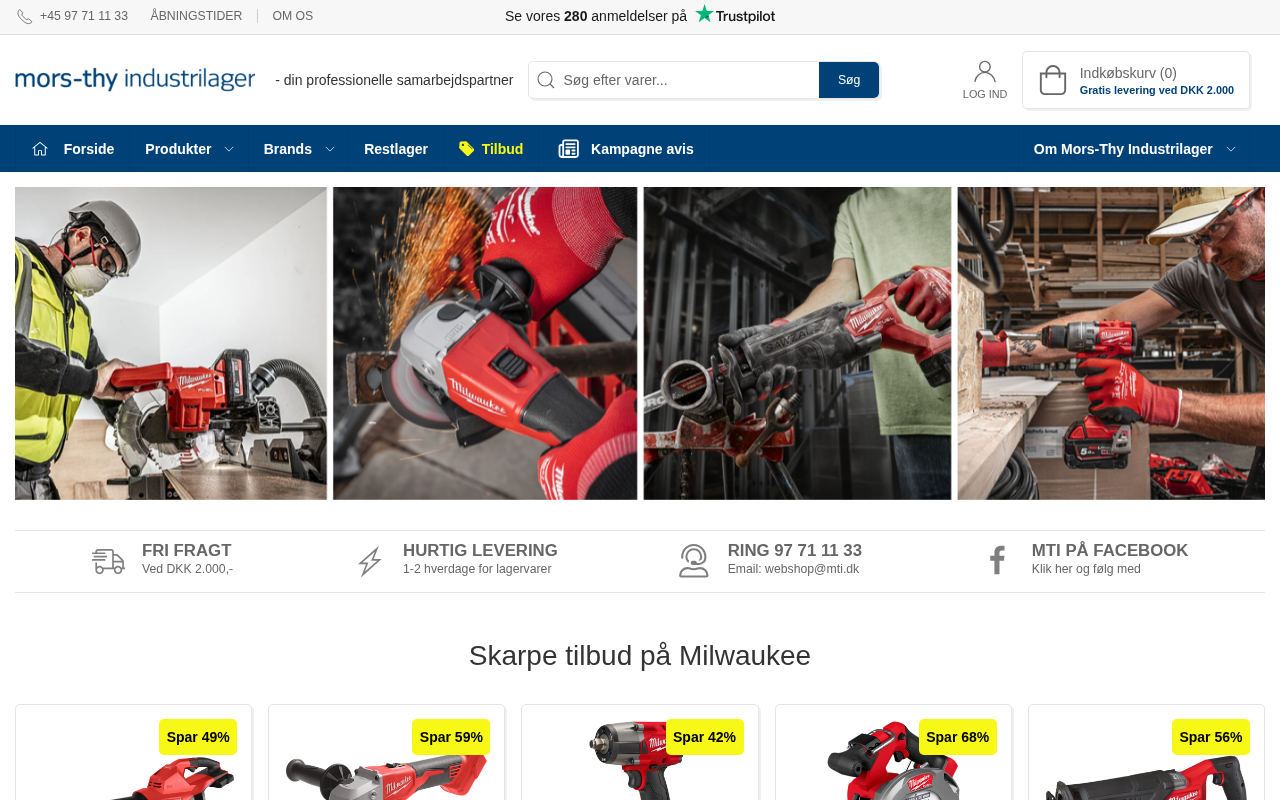Click the HURTIG LEVERING heading
1280x800 pixels.
[480, 550]
